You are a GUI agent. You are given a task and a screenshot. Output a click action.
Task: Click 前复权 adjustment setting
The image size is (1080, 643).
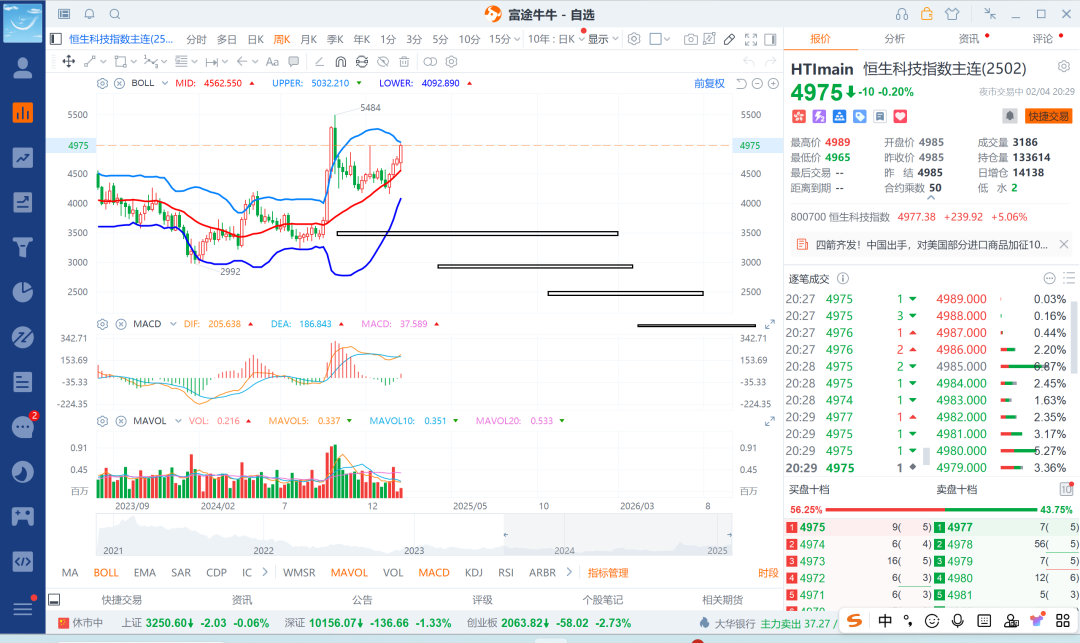[709, 83]
